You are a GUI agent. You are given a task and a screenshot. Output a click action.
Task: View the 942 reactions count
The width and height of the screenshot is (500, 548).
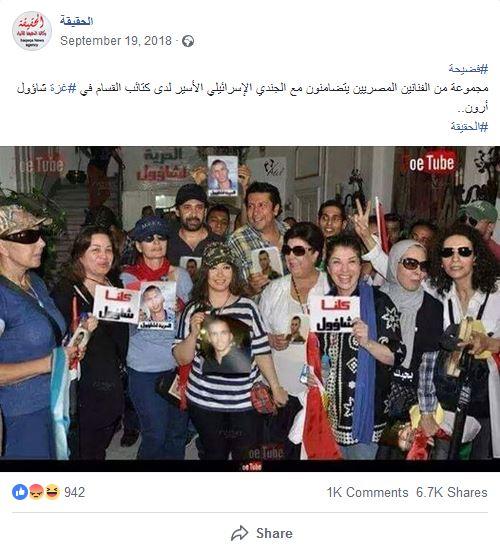74,492
